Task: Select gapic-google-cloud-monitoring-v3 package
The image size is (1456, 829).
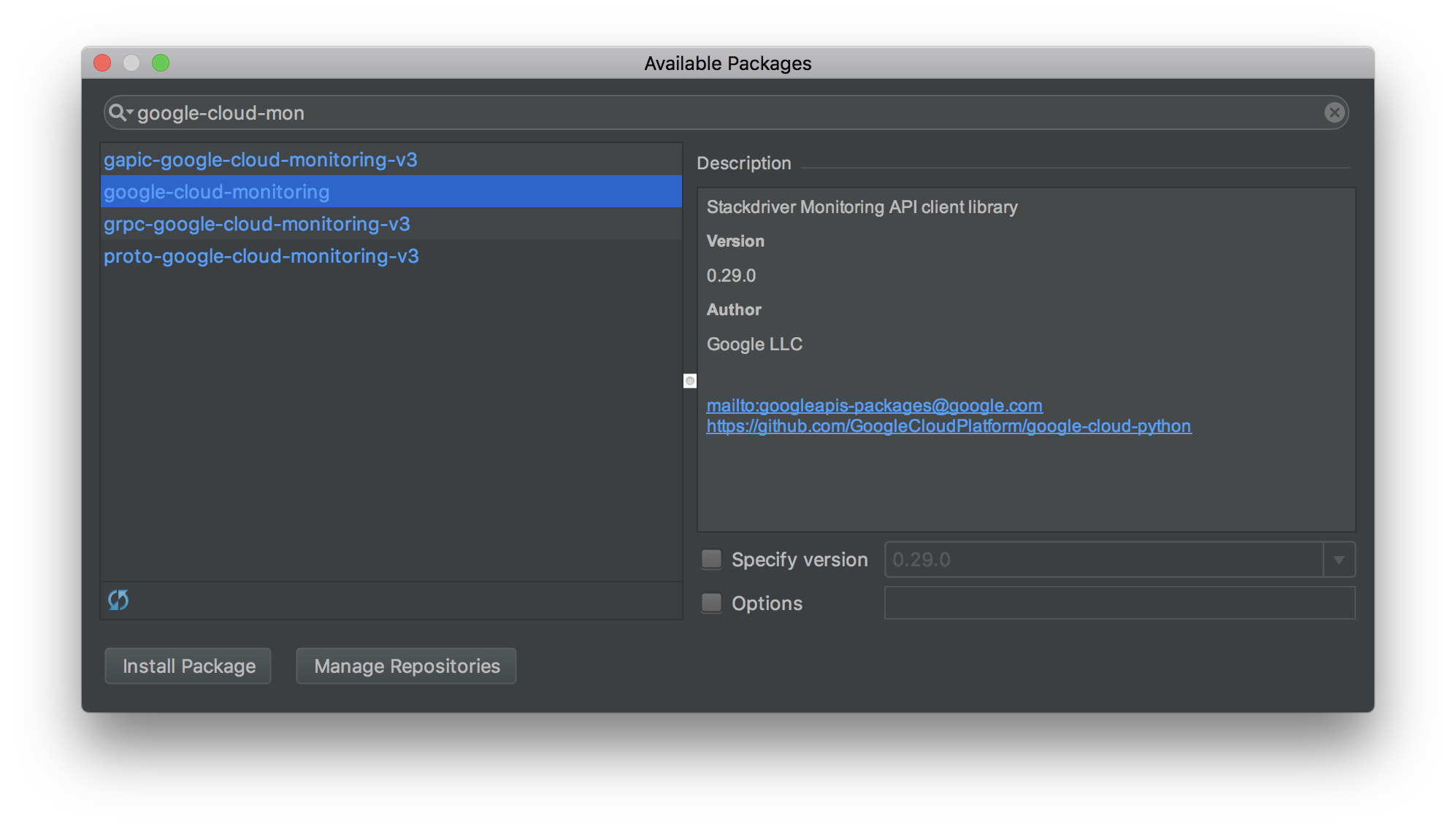Action: click(x=261, y=160)
